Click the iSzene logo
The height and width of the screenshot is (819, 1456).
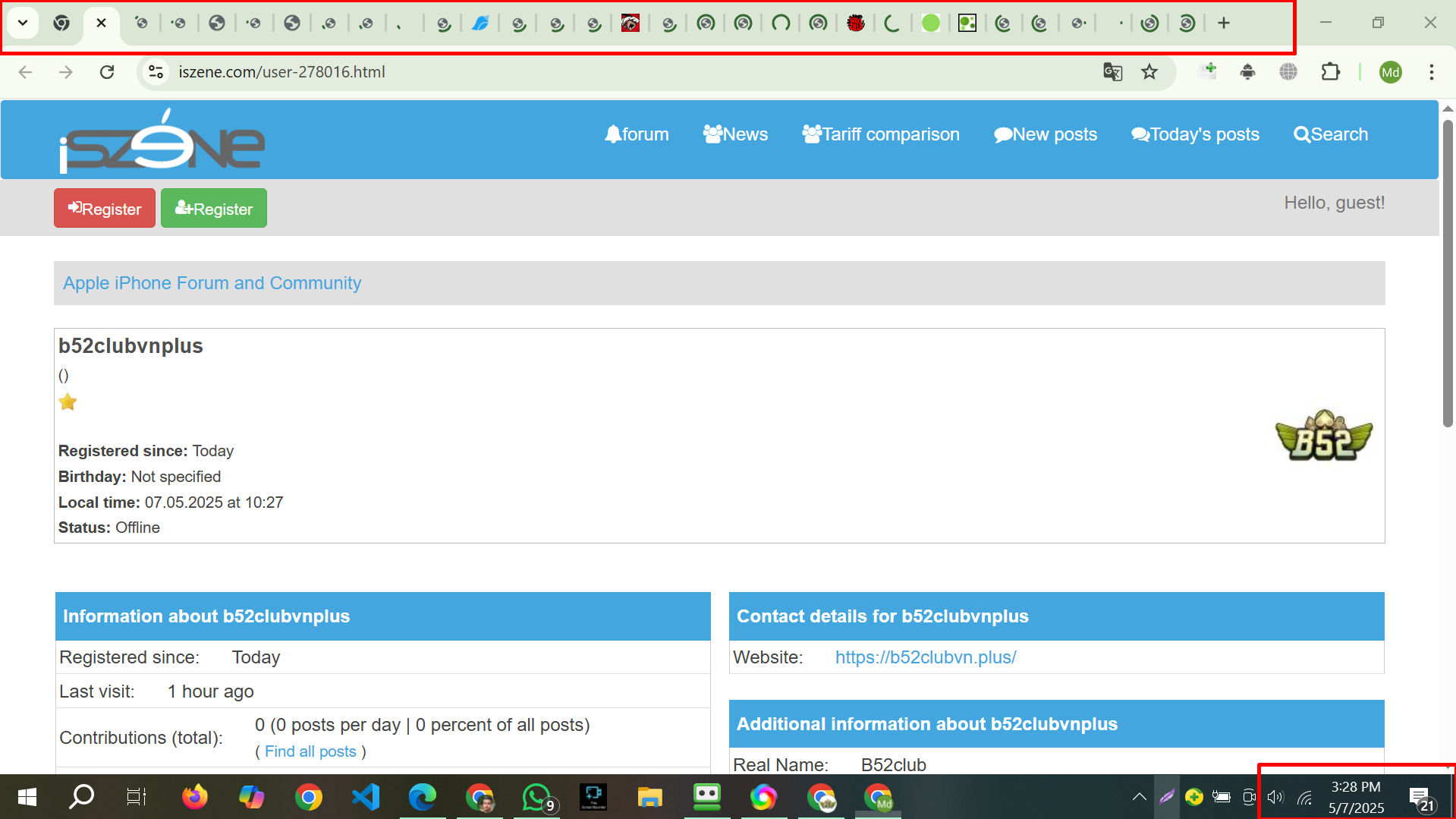[x=162, y=140]
